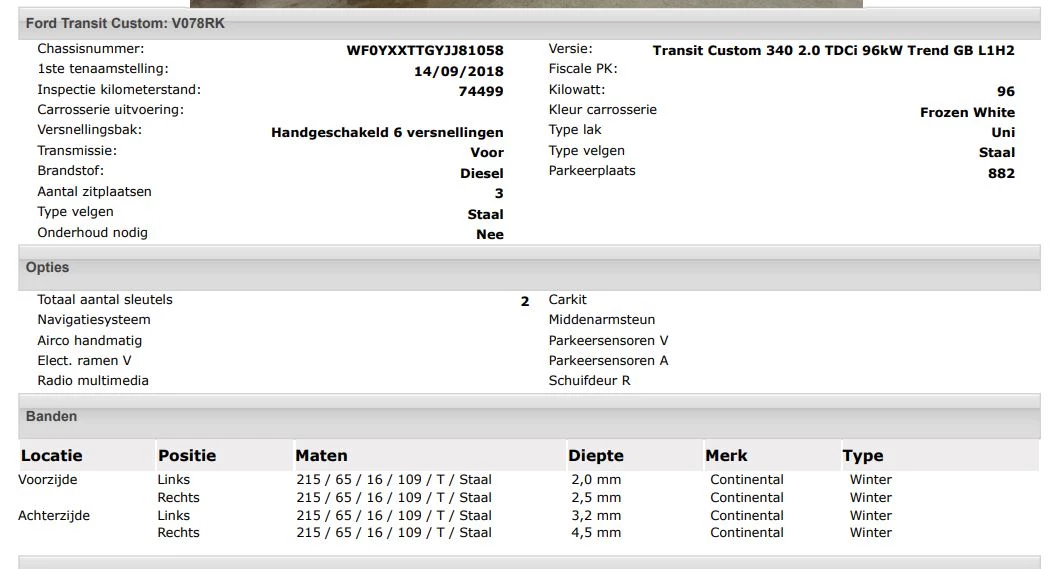Click the parking place number 882
This screenshot has width=1060, height=569.
coord(1001,173)
